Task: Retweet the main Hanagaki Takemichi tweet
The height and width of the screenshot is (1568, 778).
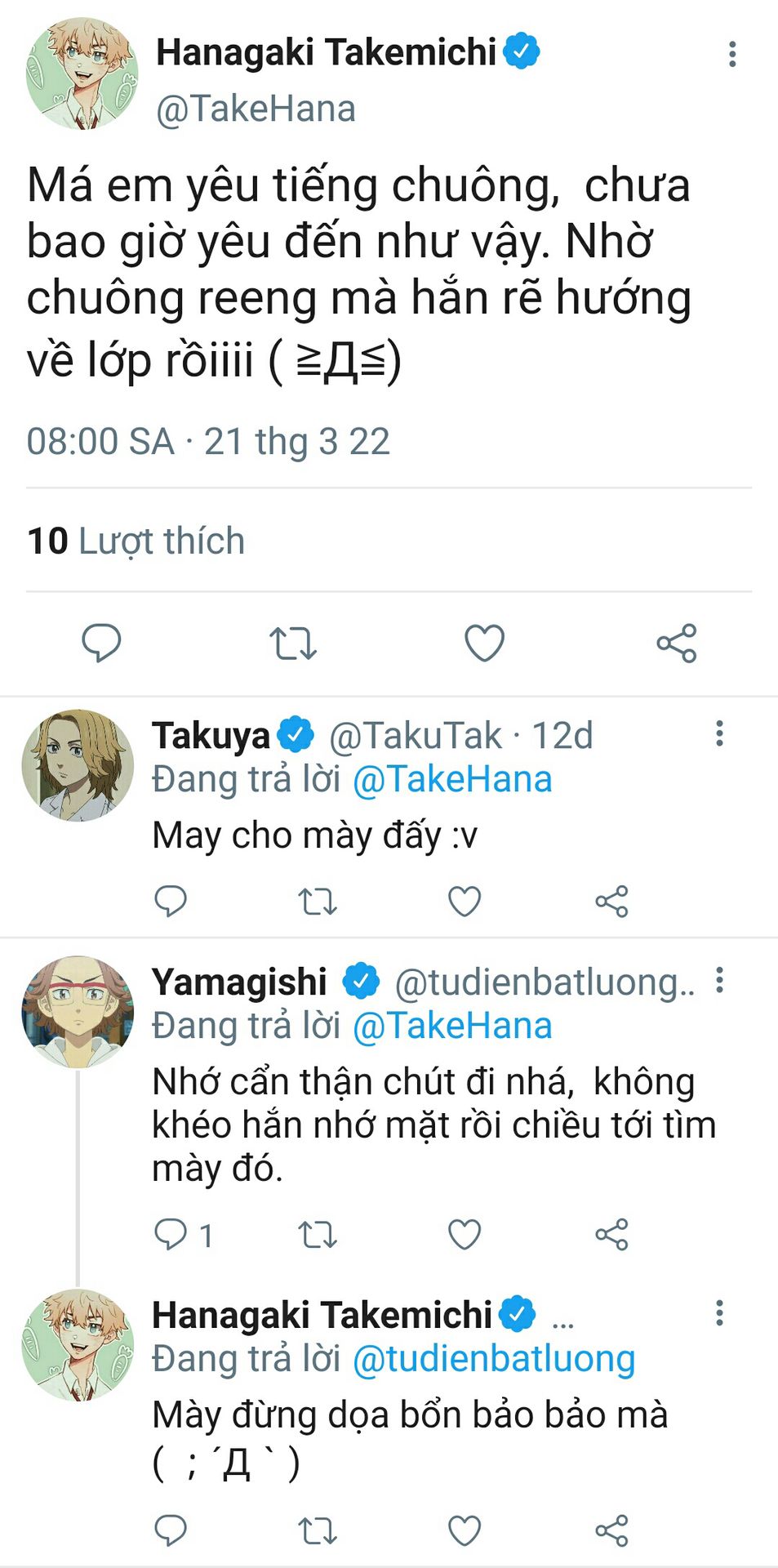Action: click(x=292, y=643)
